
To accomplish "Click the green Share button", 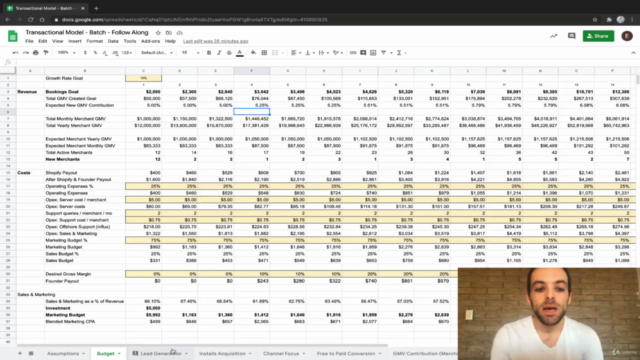I will coord(598,36).
